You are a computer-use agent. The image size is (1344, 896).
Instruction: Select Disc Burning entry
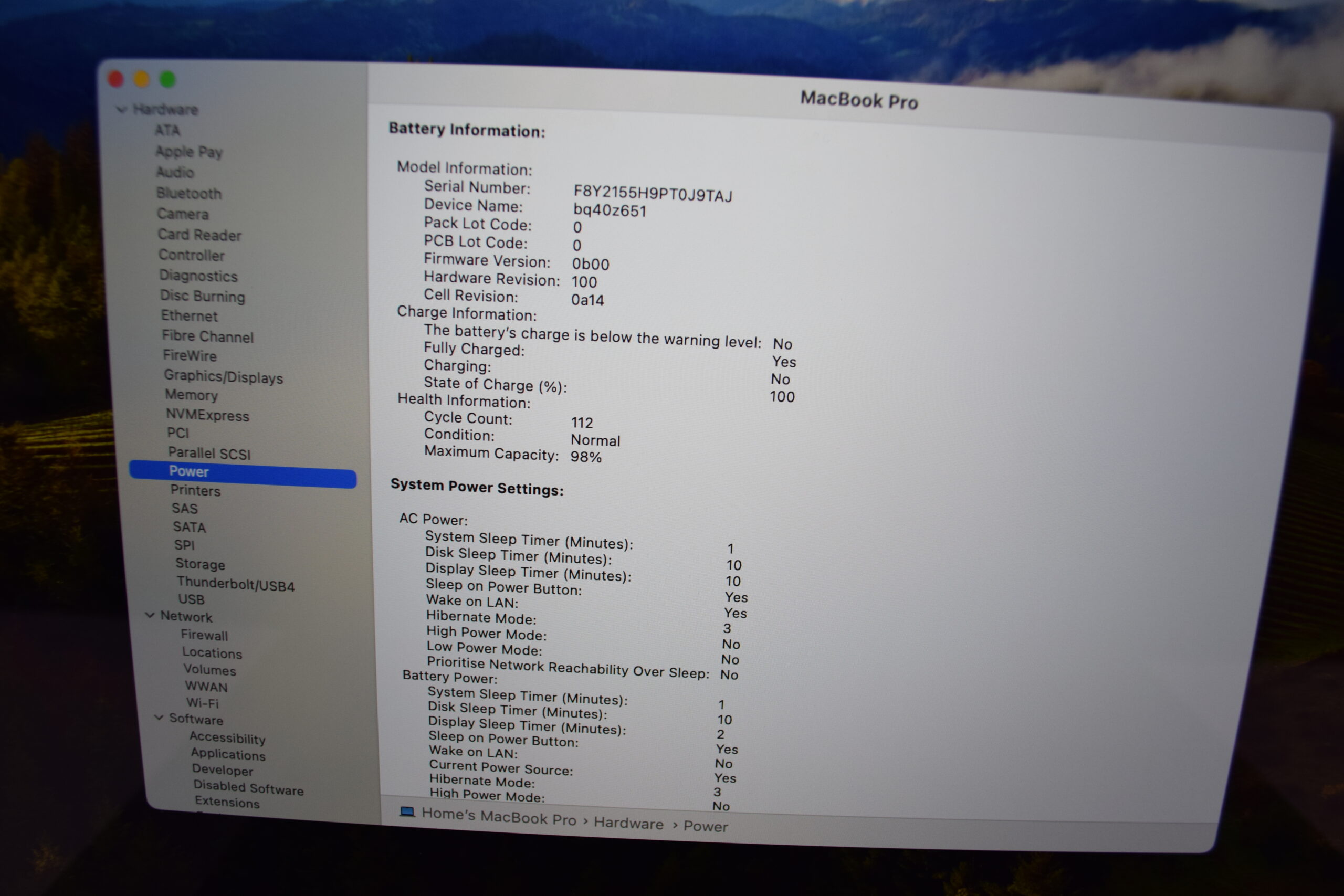tap(202, 296)
